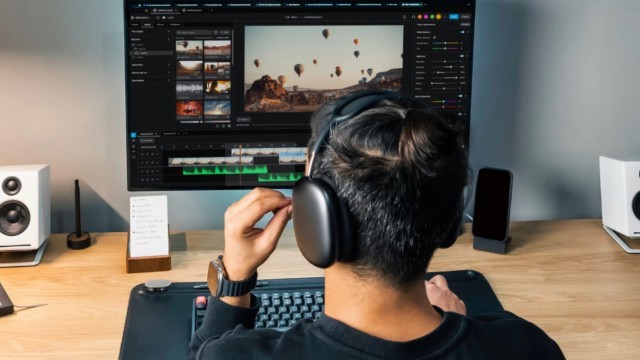Switch to the first timeline sequence tab

point(148,134)
